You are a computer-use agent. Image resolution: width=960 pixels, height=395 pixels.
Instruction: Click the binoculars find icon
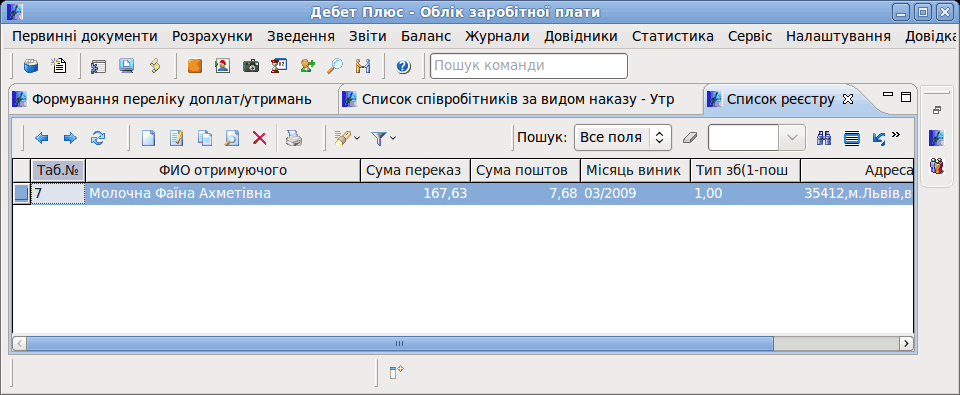[824, 138]
